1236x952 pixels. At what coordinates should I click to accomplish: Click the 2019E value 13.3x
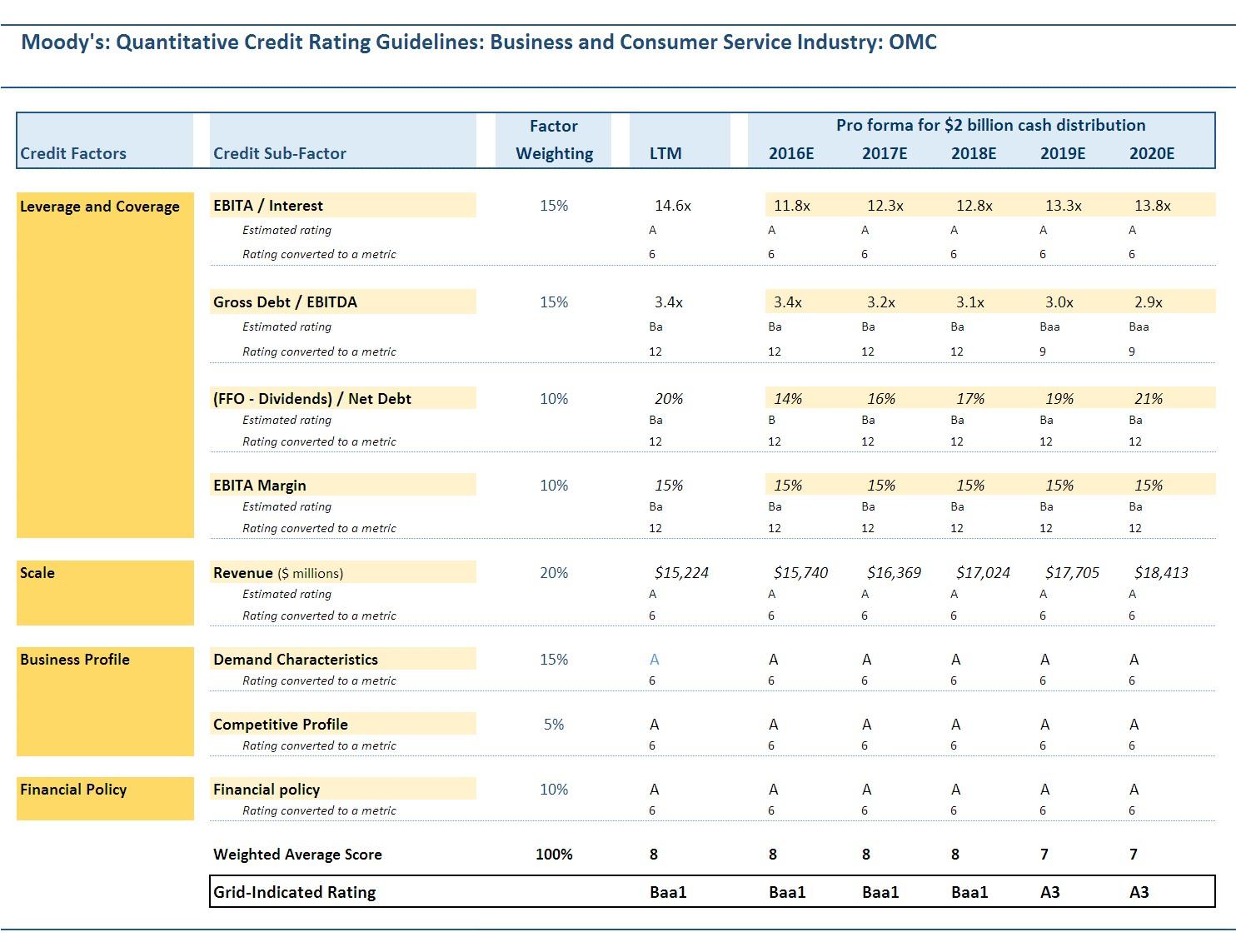click(x=1064, y=206)
